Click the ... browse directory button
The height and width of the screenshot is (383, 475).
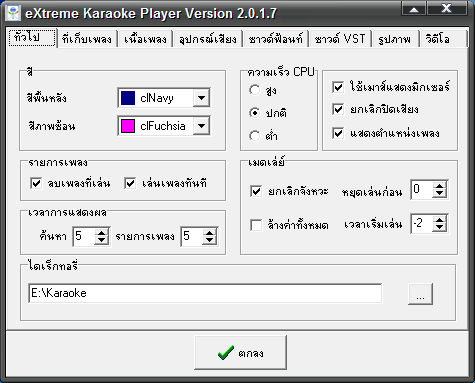point(421,294)
